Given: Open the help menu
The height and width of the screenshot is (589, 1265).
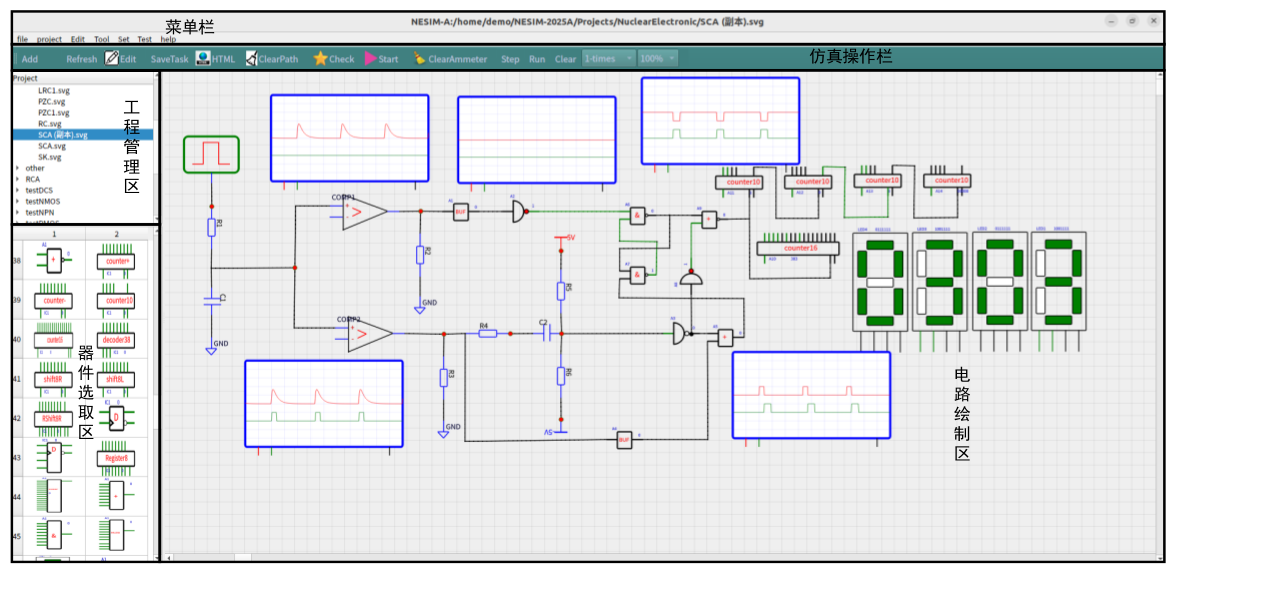Looking at the screenshot, I should (168, 39).
